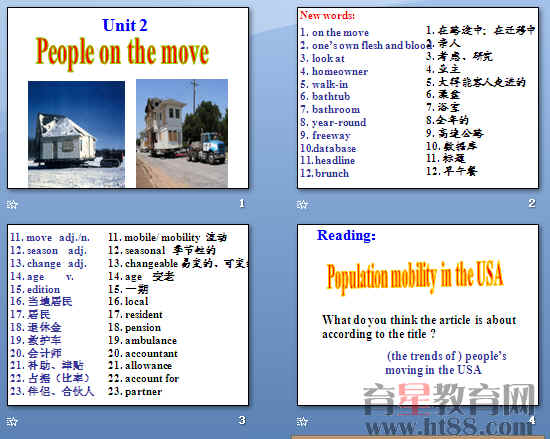Image resolution: width=550 pixels, height=439 pixels.
Task: Click slide number 1 label
Action: pyautogui.click(x=242, y=203)
